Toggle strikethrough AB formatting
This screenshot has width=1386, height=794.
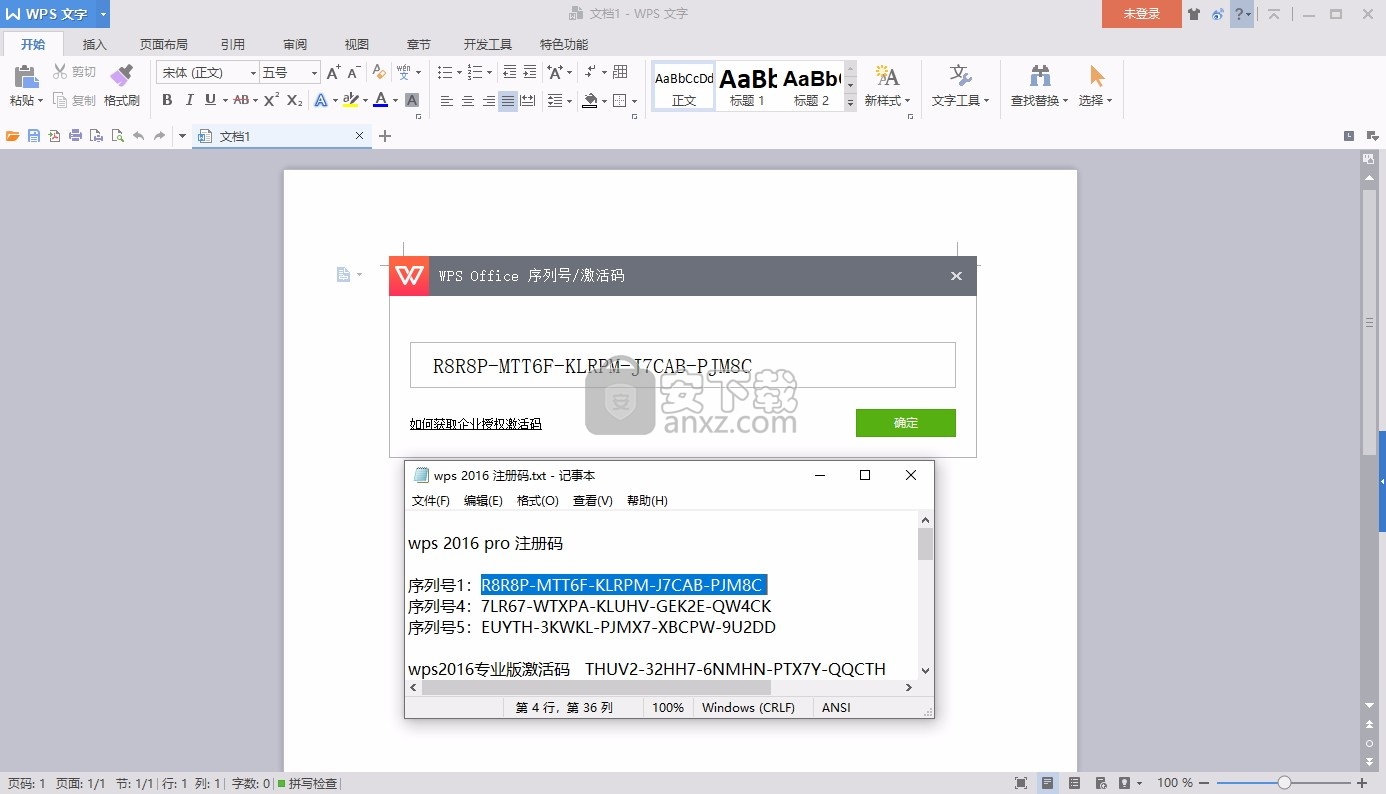tap(240, 100)
